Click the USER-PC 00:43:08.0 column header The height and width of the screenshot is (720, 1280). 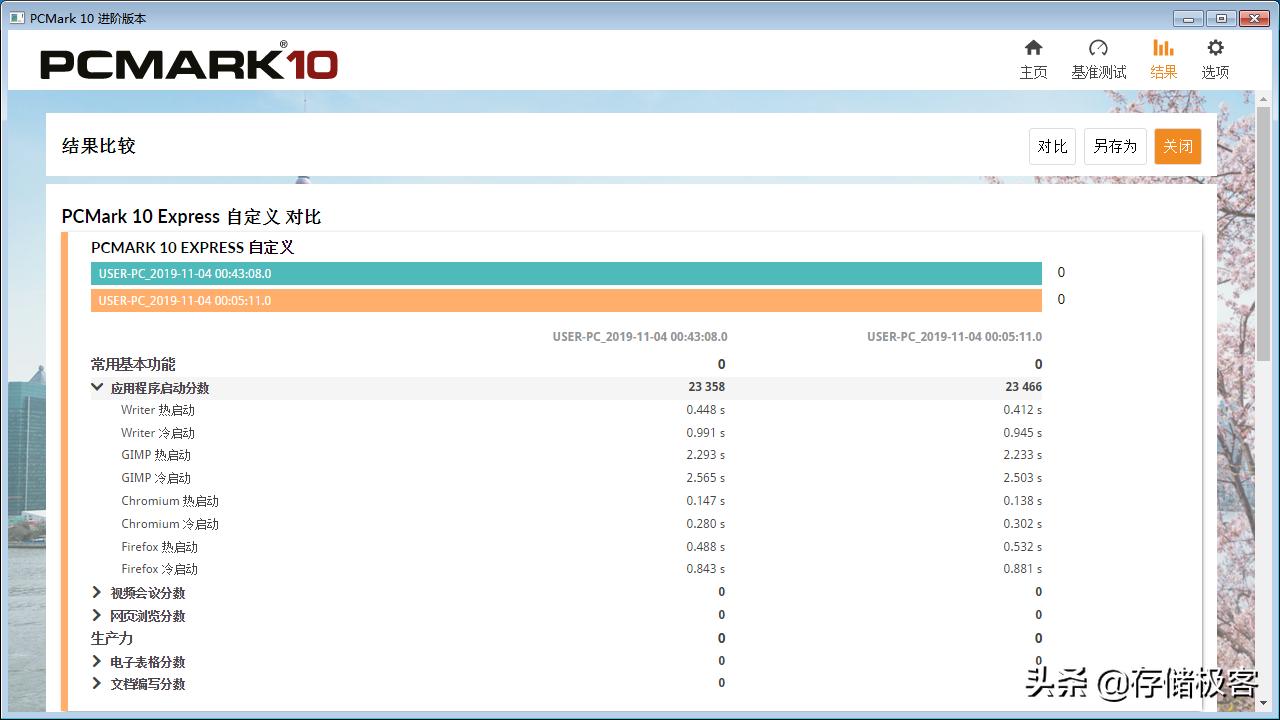tap(640, 337)
